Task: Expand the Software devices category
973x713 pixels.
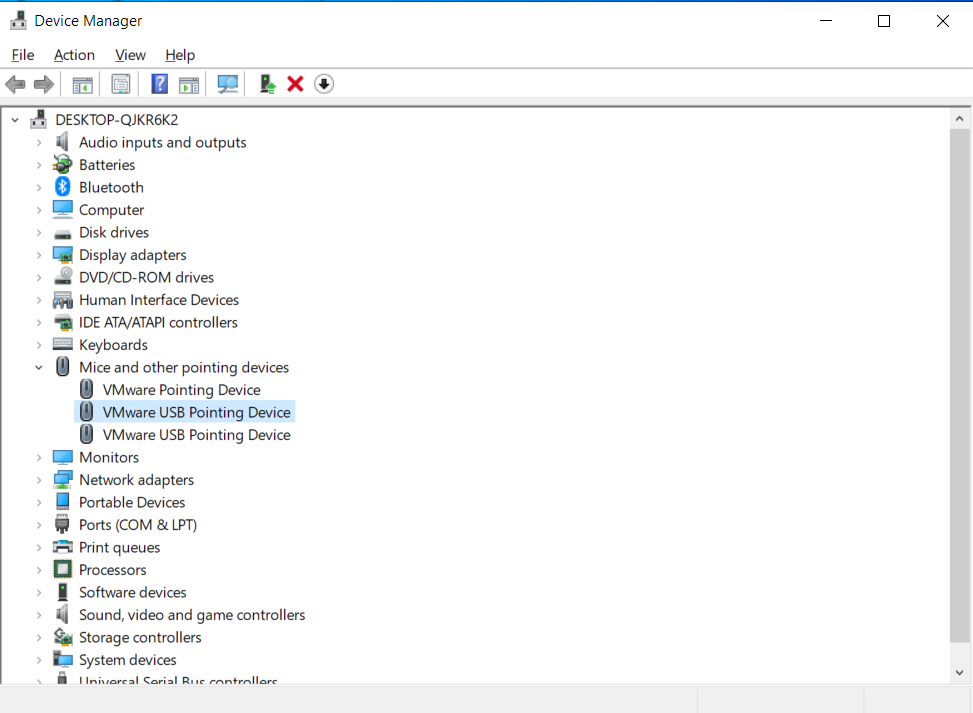Action: coord(39,592)
